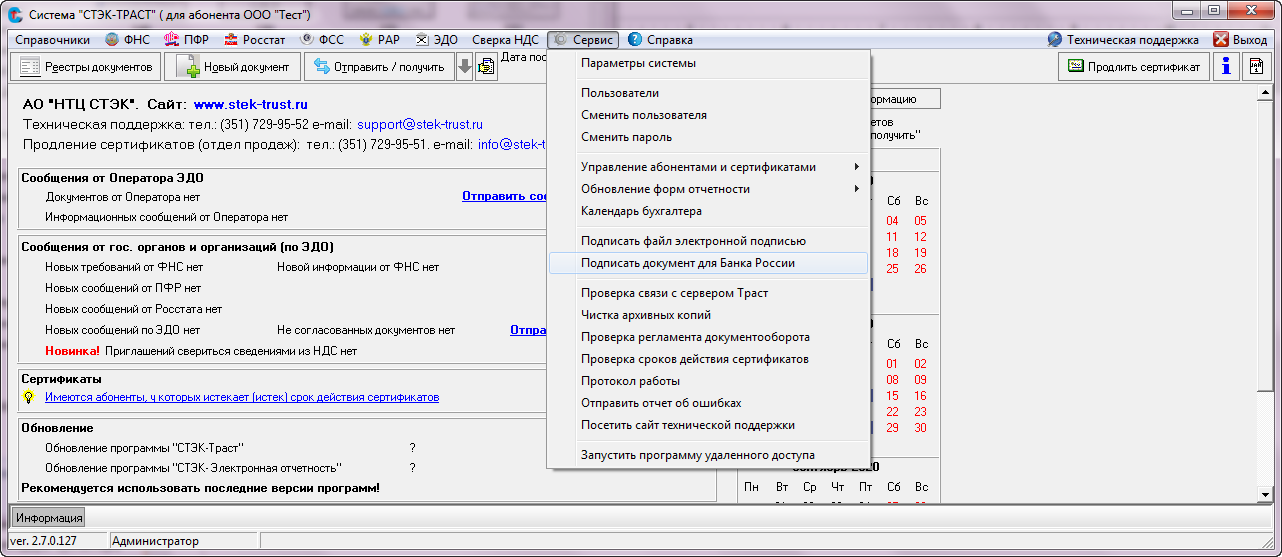The width and height of the screenshot is (1282, 557).
Task: Click the Справка help menu
Action: (x=660, y=40)
